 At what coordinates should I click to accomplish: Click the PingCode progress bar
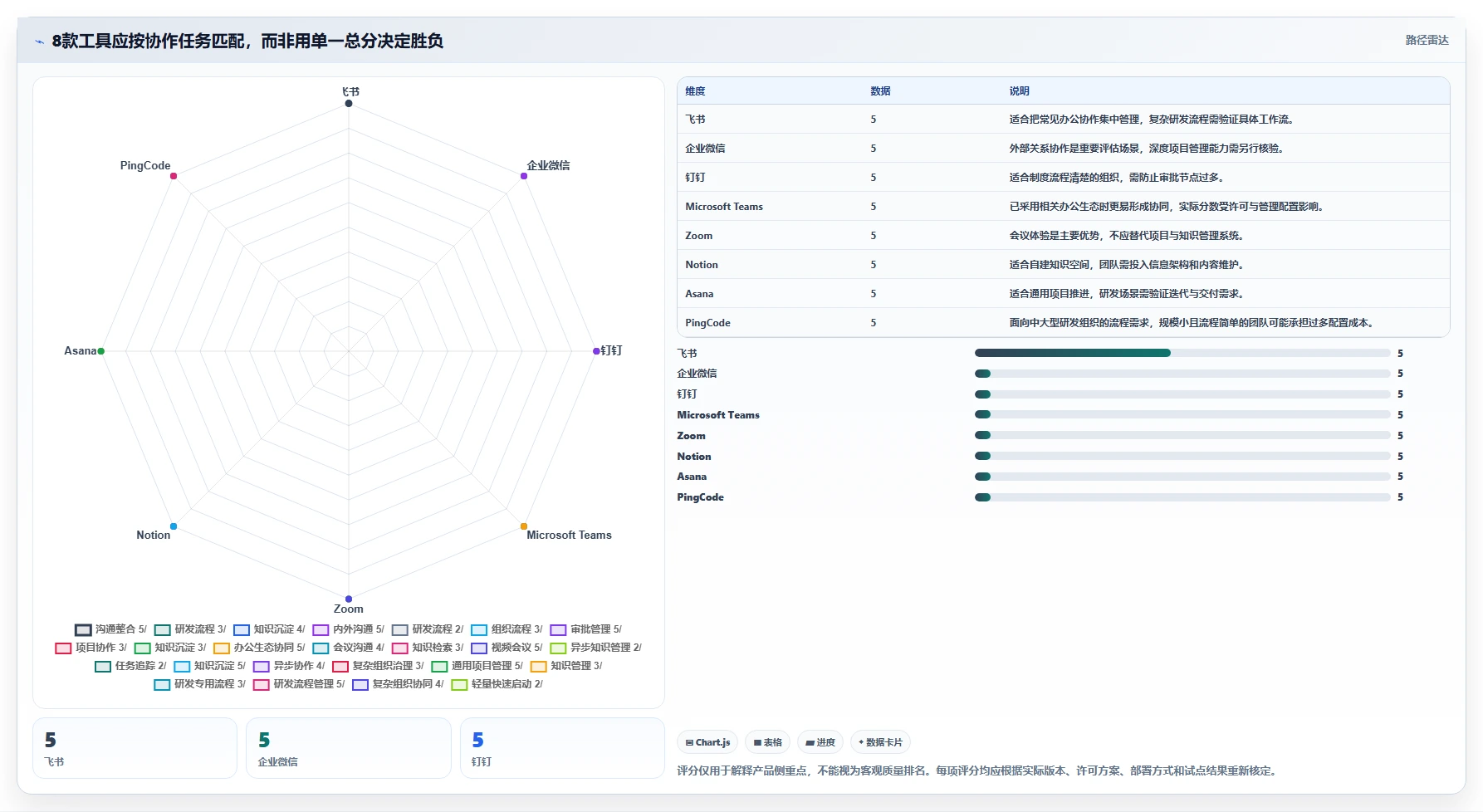tap(1182, 497)
